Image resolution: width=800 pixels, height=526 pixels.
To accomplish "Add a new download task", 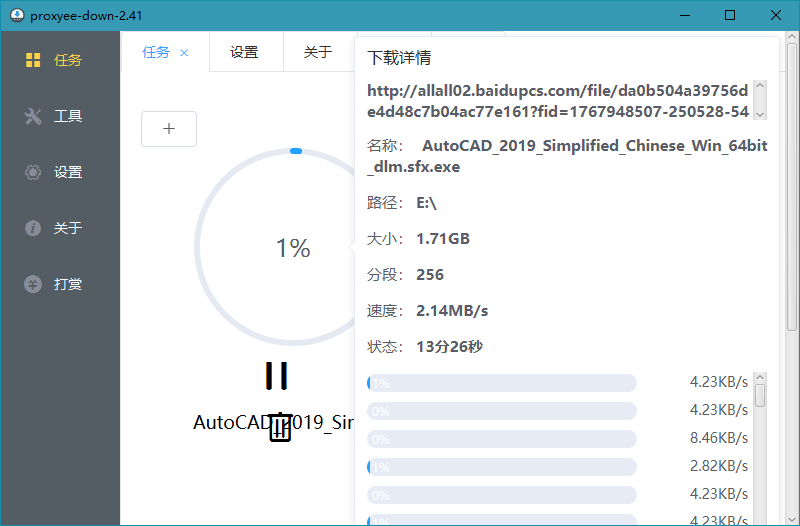I will [x=169, y=128].
